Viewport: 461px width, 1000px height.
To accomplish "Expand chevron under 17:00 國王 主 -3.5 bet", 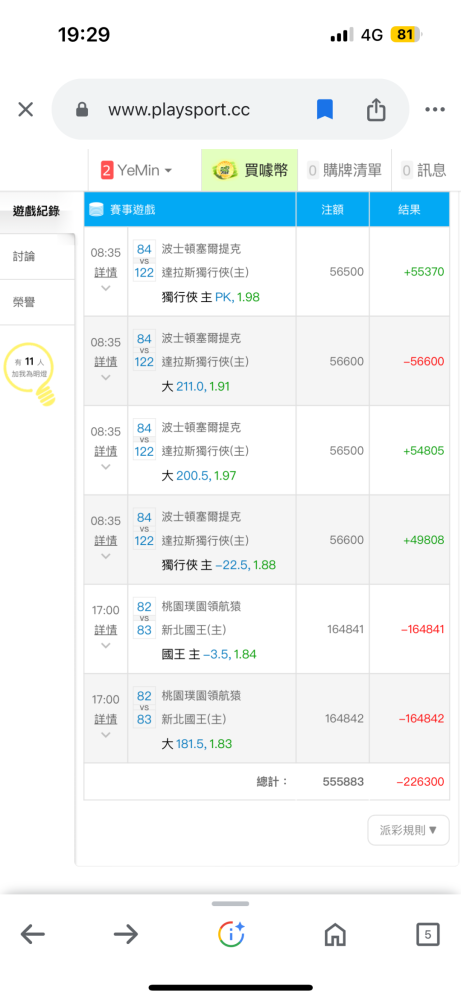I will (x=106, y=645).
